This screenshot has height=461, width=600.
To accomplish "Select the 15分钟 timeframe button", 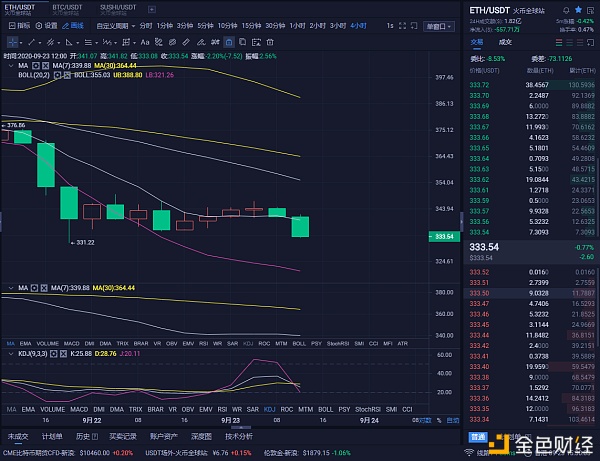I will (247, 24).
